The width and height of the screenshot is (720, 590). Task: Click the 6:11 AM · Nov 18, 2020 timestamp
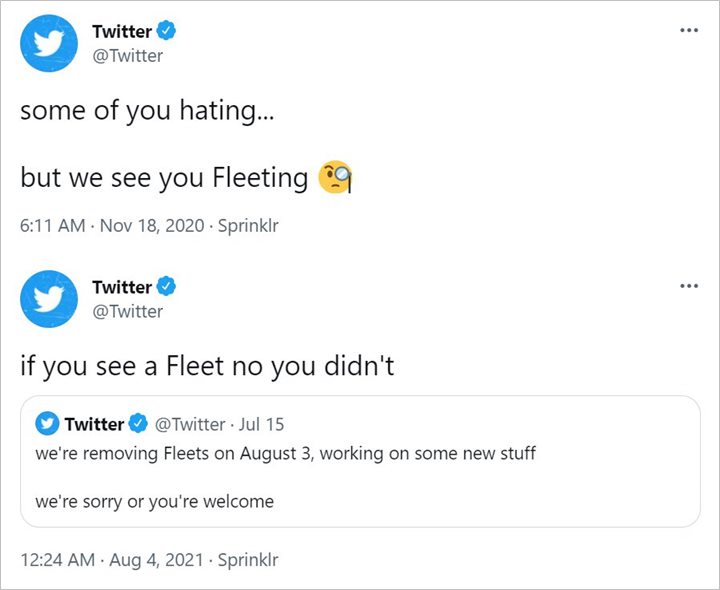point(107,226)
